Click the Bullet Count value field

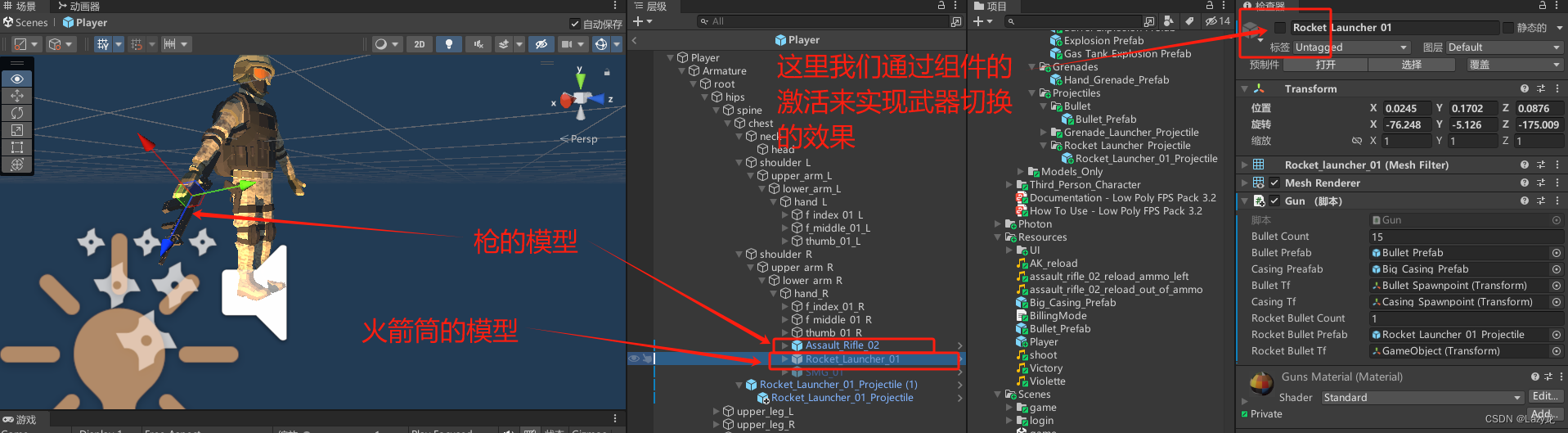[x=1466, y=237]
